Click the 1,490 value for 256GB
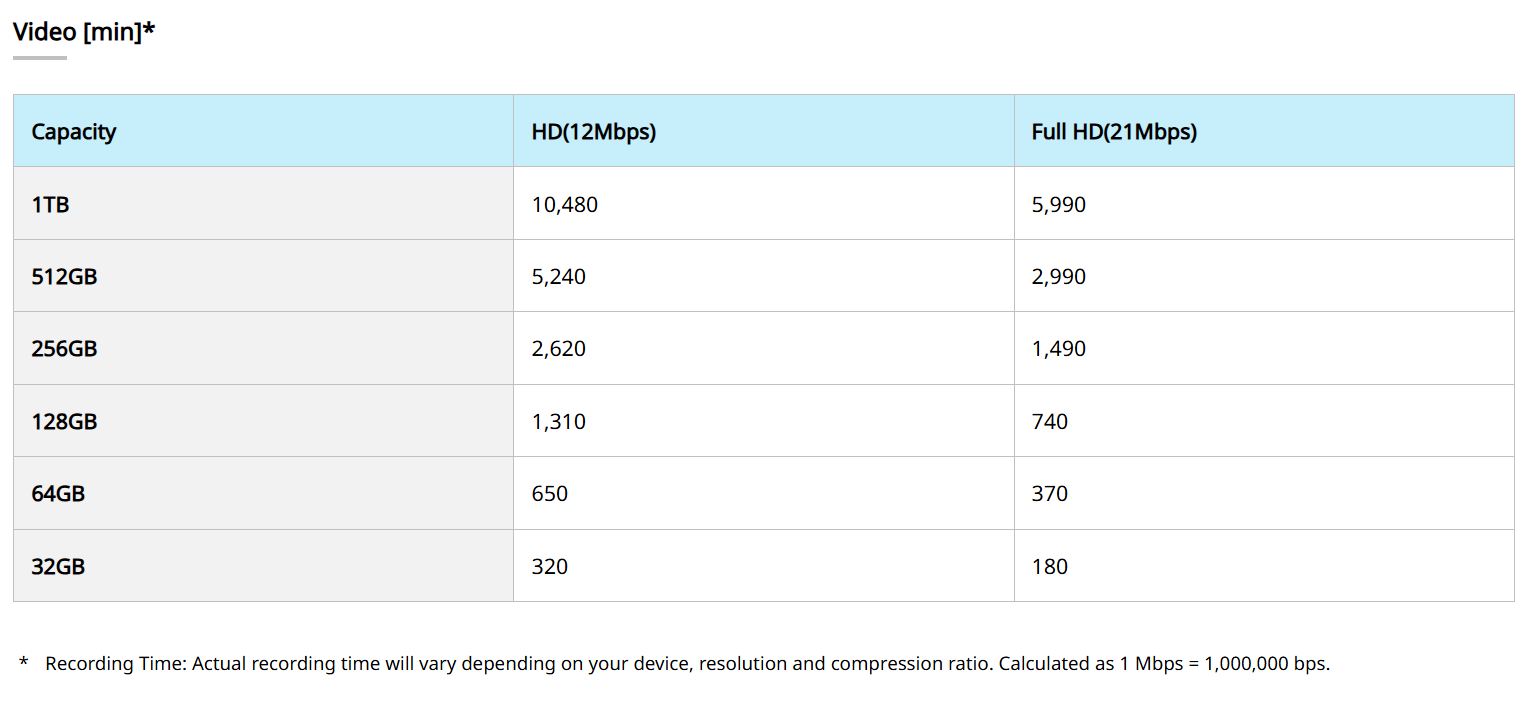This screenshot has width=1532, height=702. point(1059,349)
